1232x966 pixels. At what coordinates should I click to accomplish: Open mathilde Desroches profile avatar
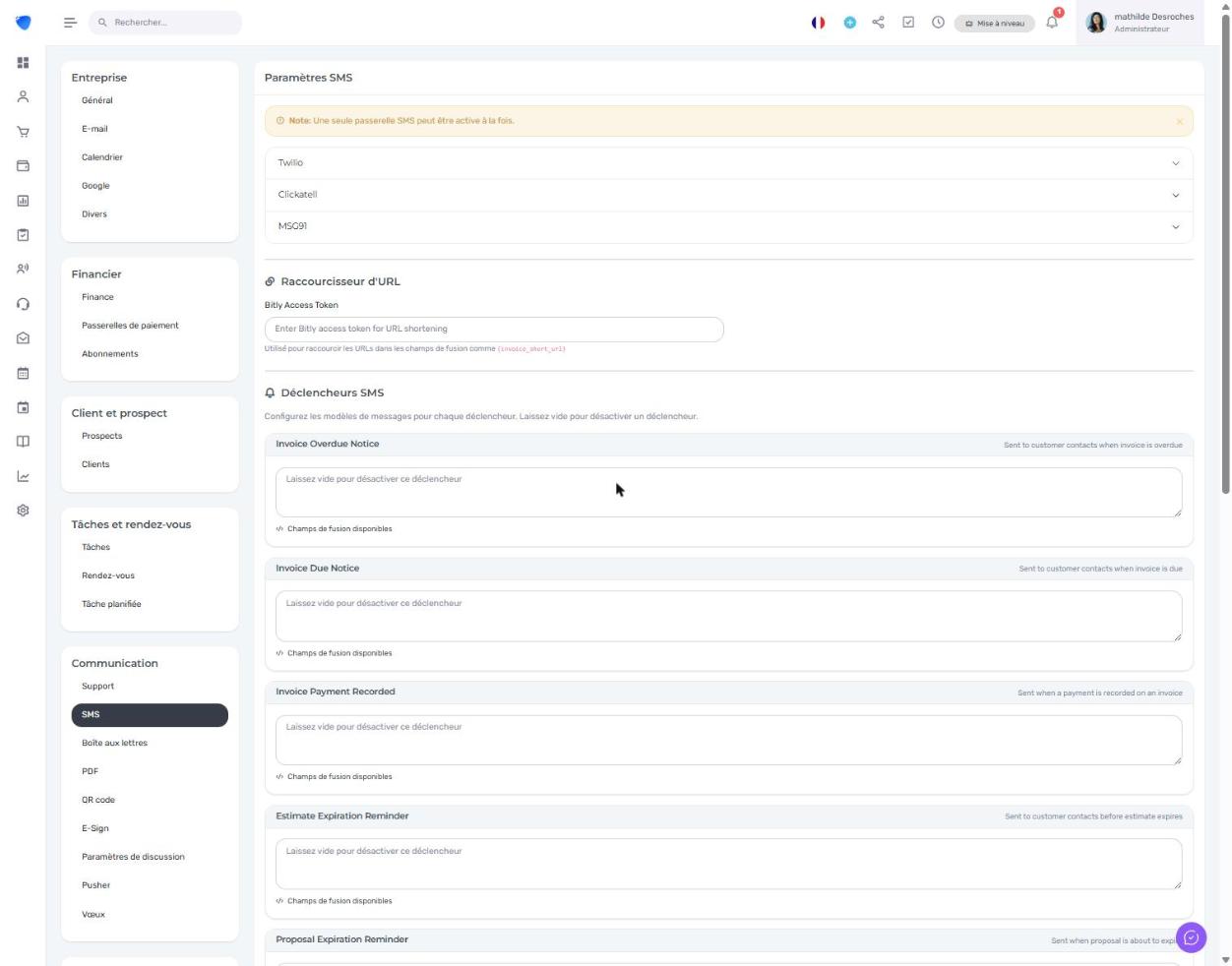tap(1096, 23)
